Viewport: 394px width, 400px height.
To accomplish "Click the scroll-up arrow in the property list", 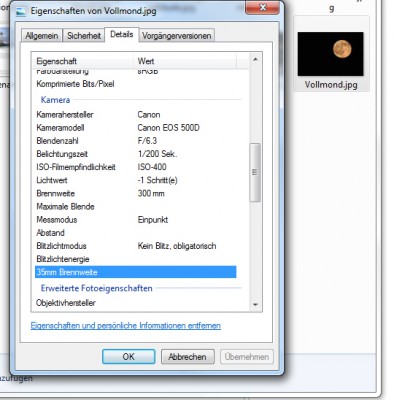I will 255,60.
